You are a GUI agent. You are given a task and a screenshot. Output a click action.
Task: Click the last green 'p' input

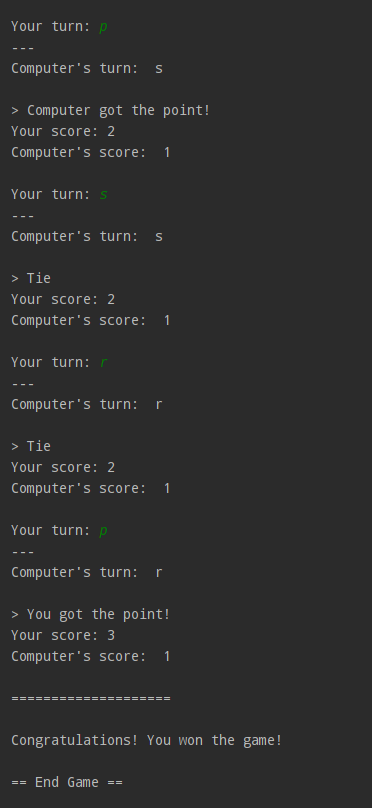103,531
